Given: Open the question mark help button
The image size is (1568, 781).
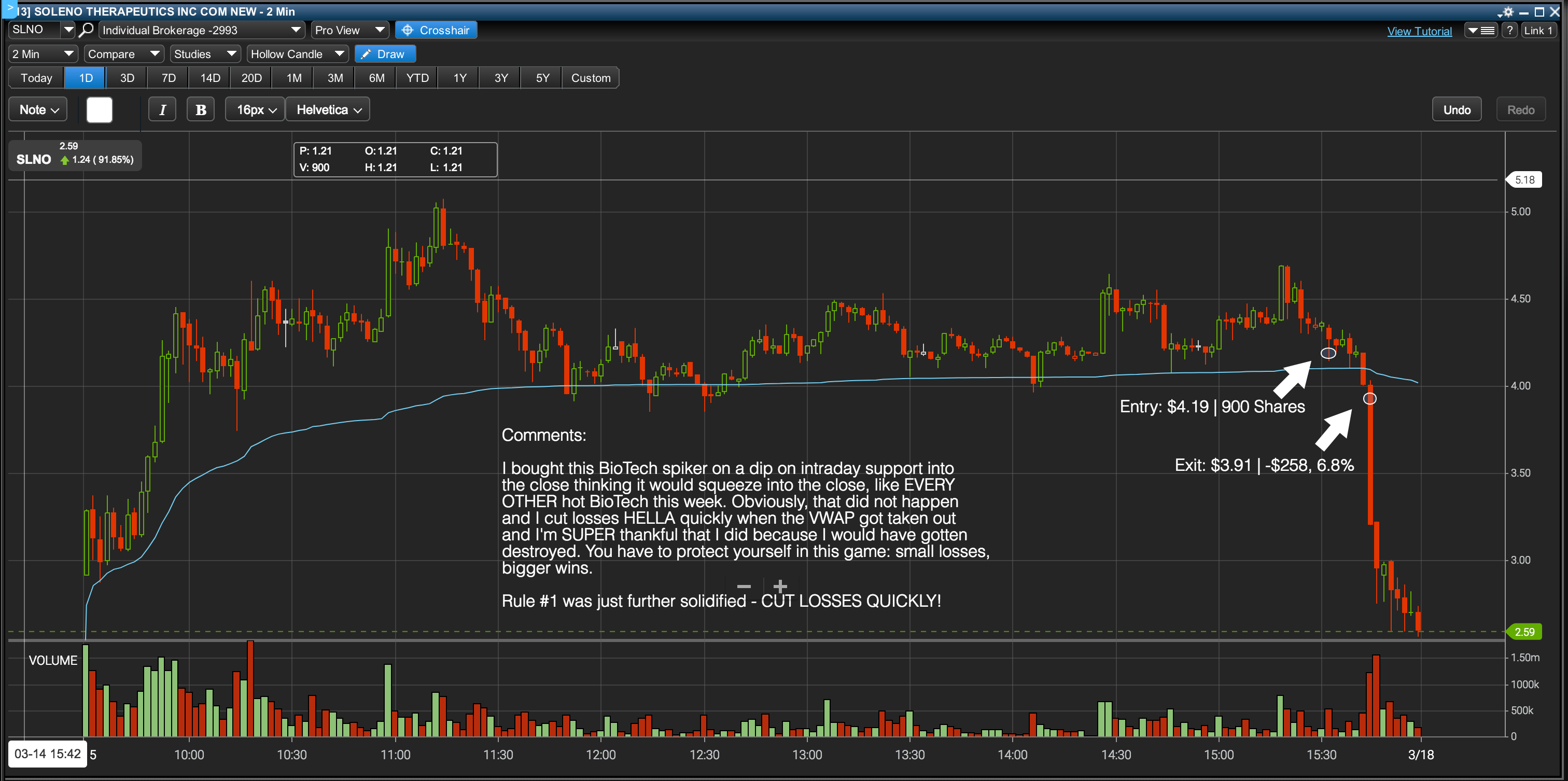Looking at the screenshot, I should point(1509,31).
